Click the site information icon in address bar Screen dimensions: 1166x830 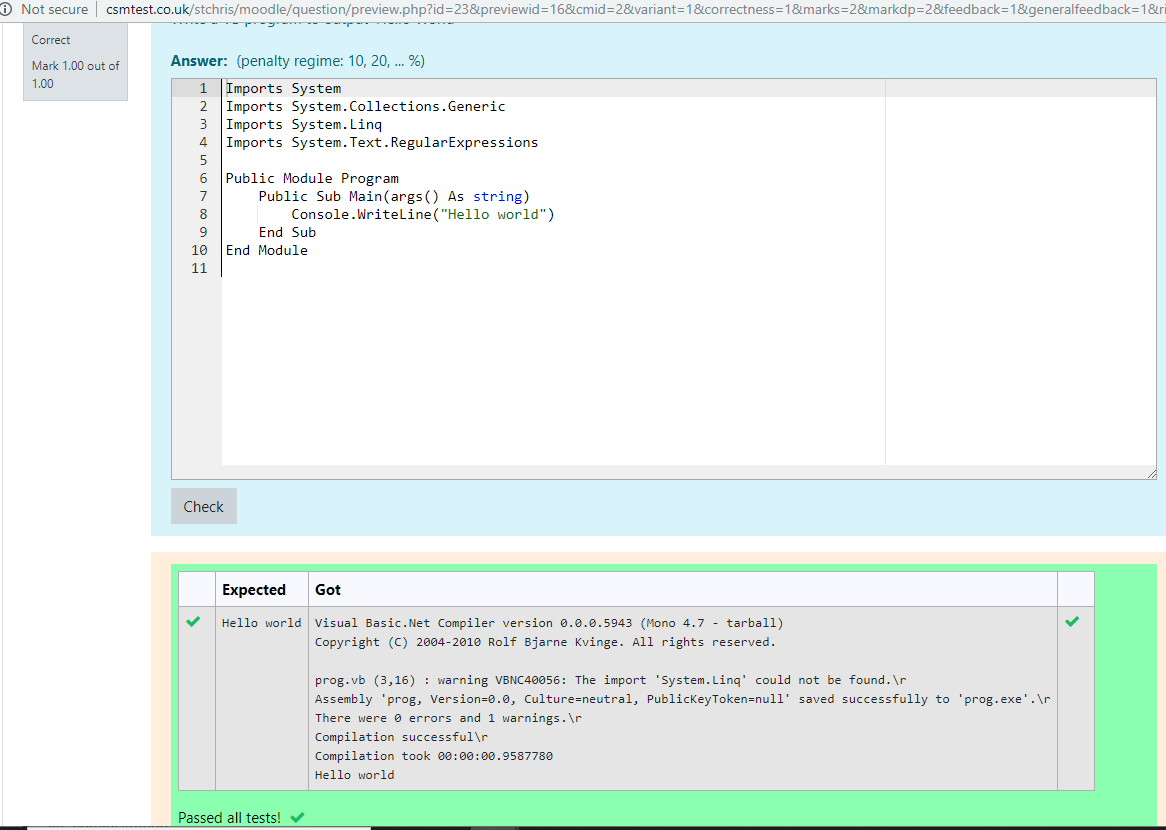6,10
